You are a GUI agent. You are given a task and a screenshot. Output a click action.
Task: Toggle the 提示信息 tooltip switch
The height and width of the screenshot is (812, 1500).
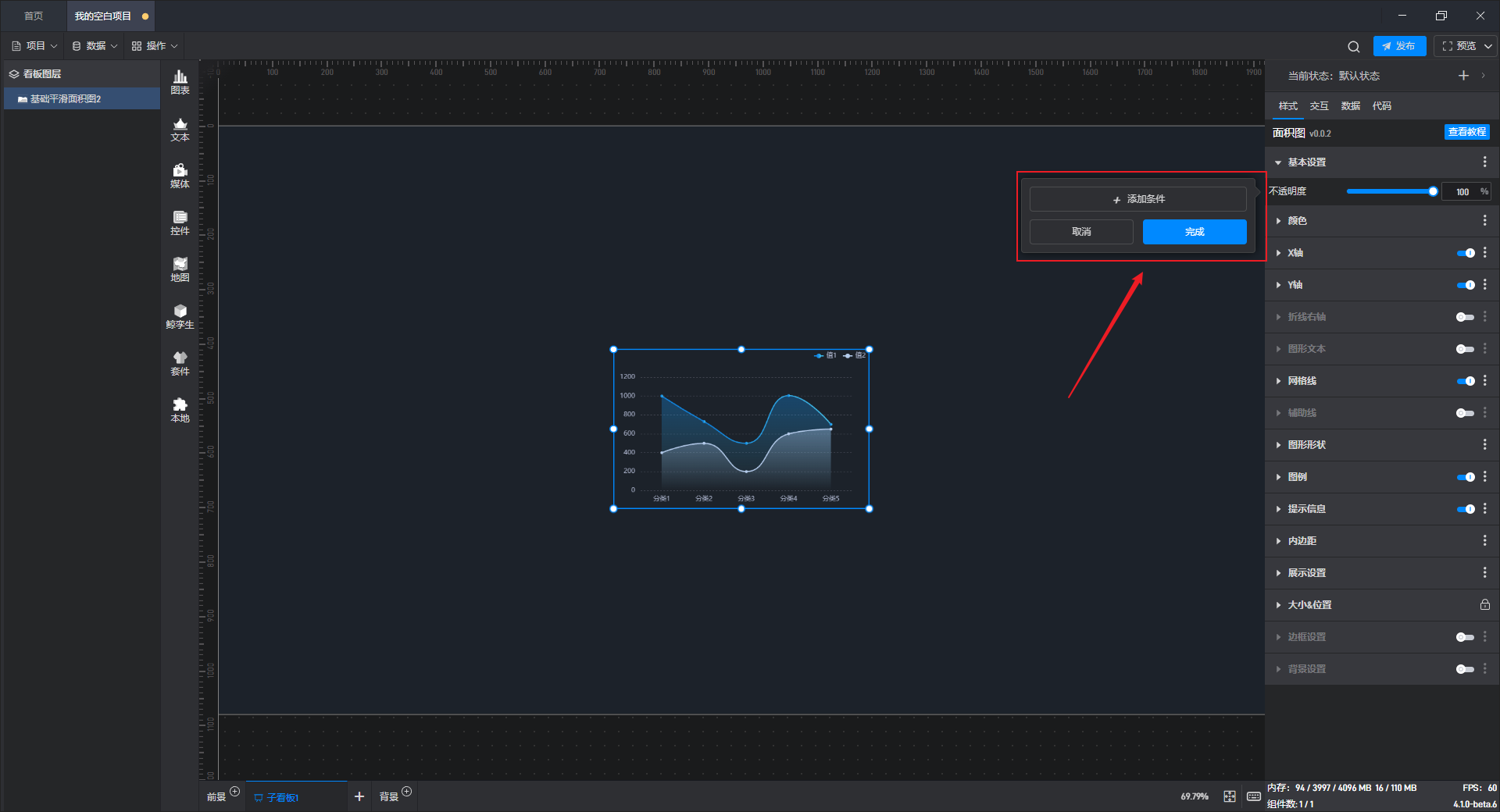(x=1466, y=509)
